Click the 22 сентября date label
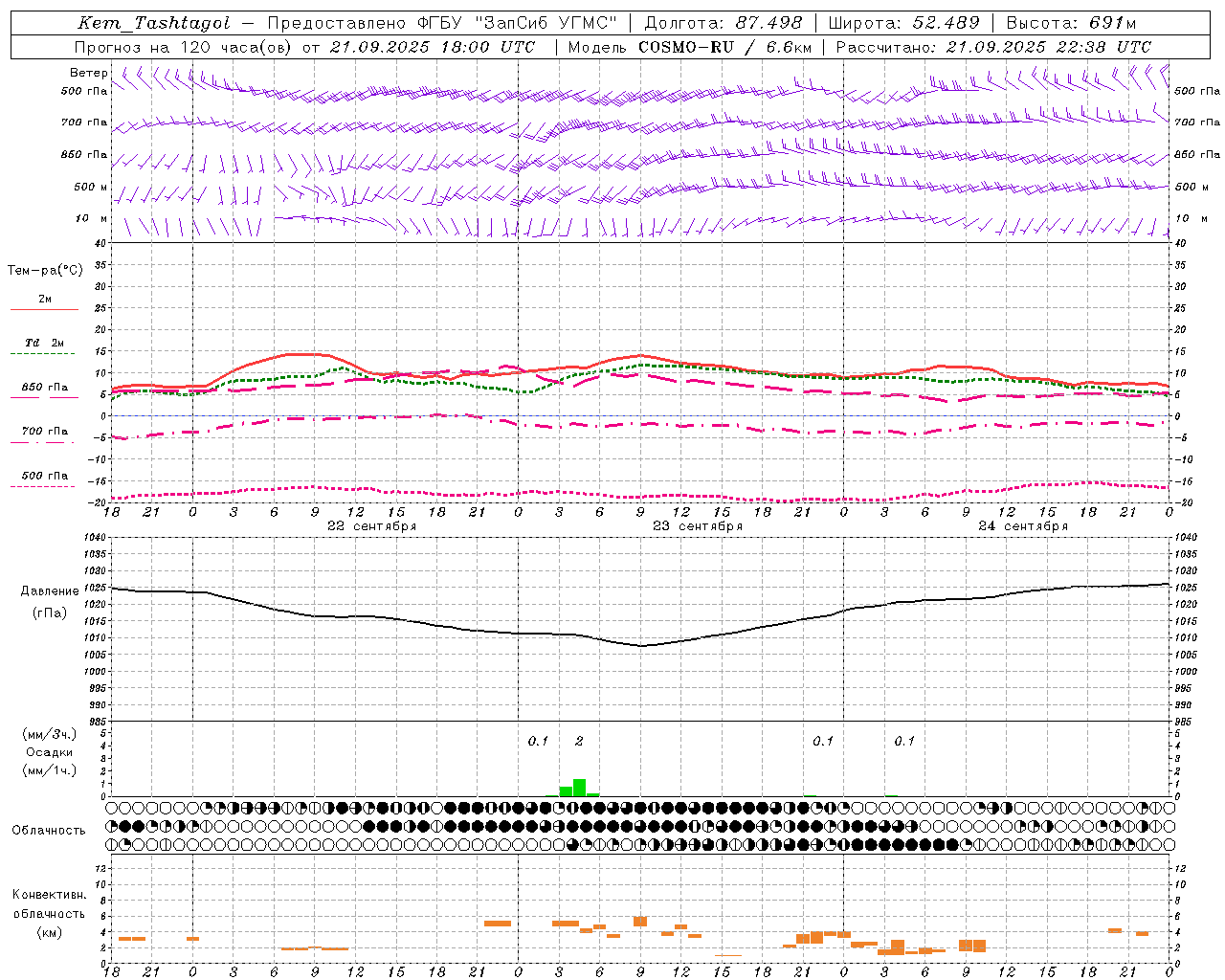 pyautogui.click(x=371, y=526)
